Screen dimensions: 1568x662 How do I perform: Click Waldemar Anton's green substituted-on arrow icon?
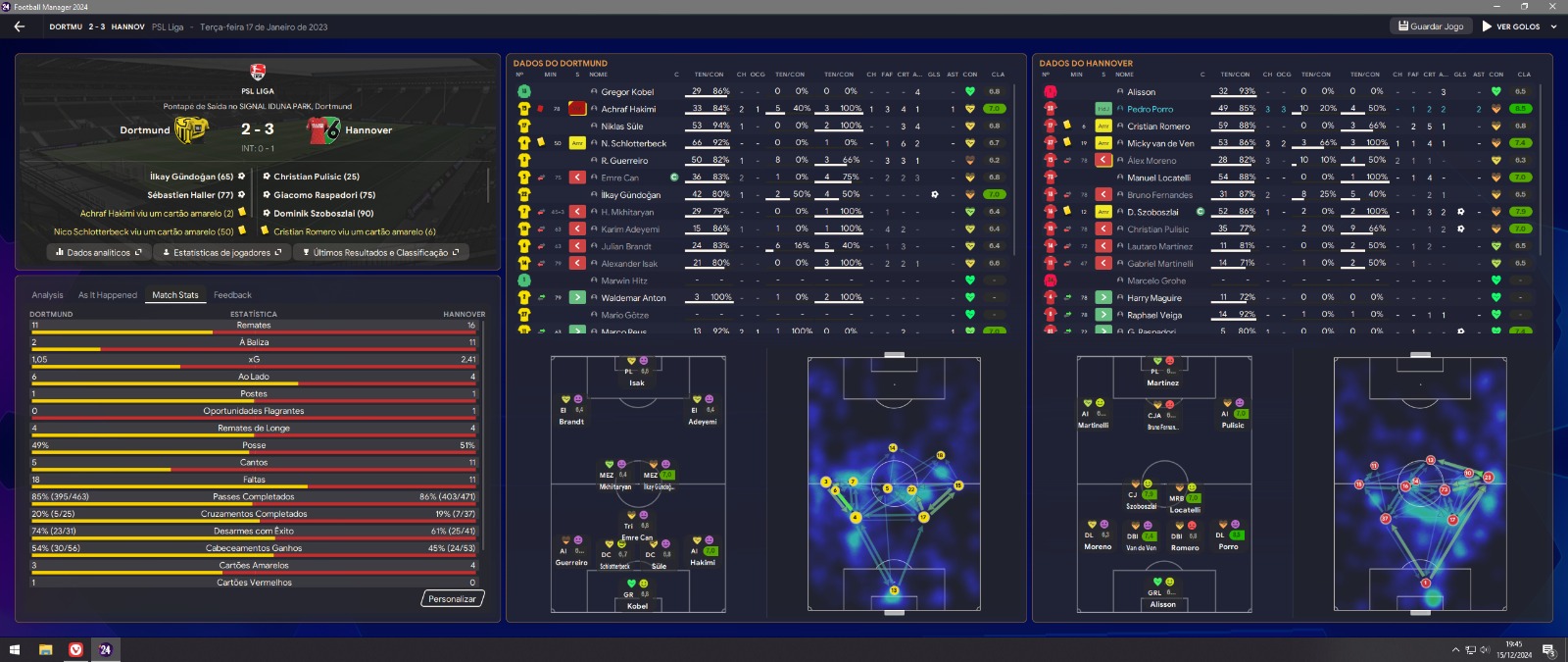click(x=577, y=297)
